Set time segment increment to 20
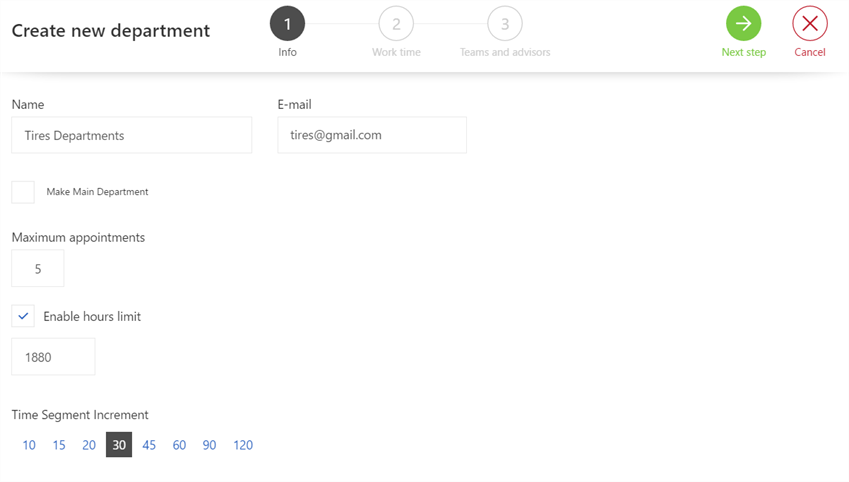Viewport: 849px width, 482px height. tap(89, 445)
